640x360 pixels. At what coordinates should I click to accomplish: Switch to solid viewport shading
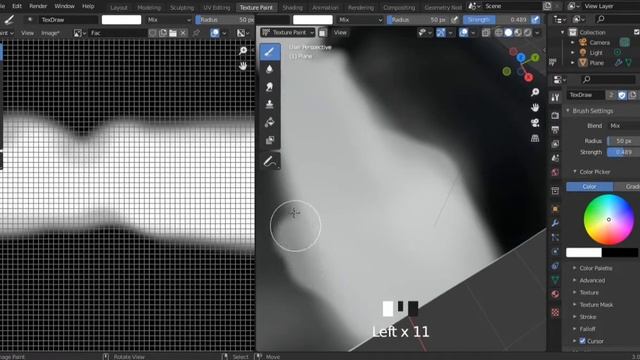pyautogui.click(x=508, y=33)
